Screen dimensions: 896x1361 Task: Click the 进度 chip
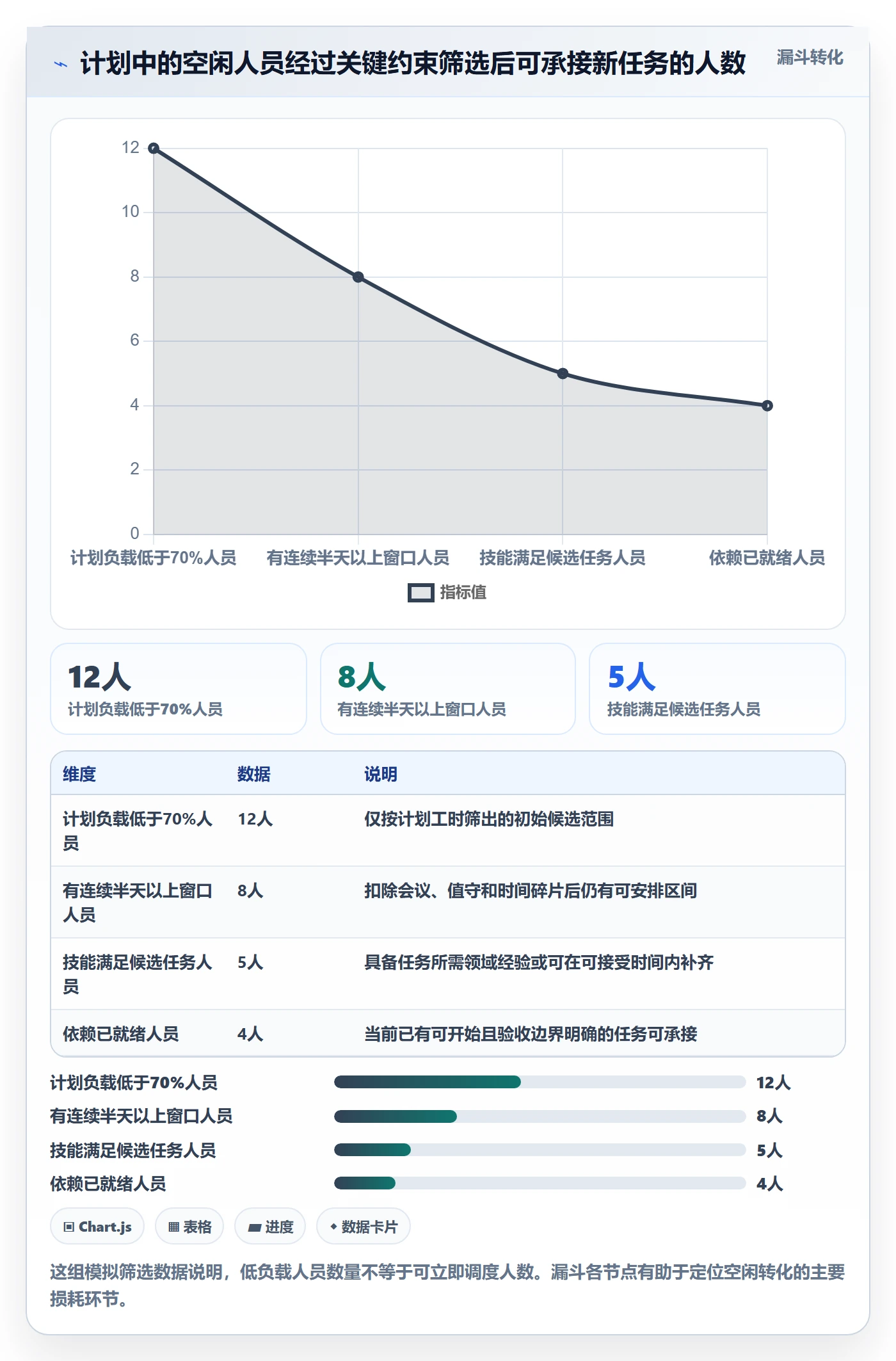pyautogui.click(x=270, y=1227)
